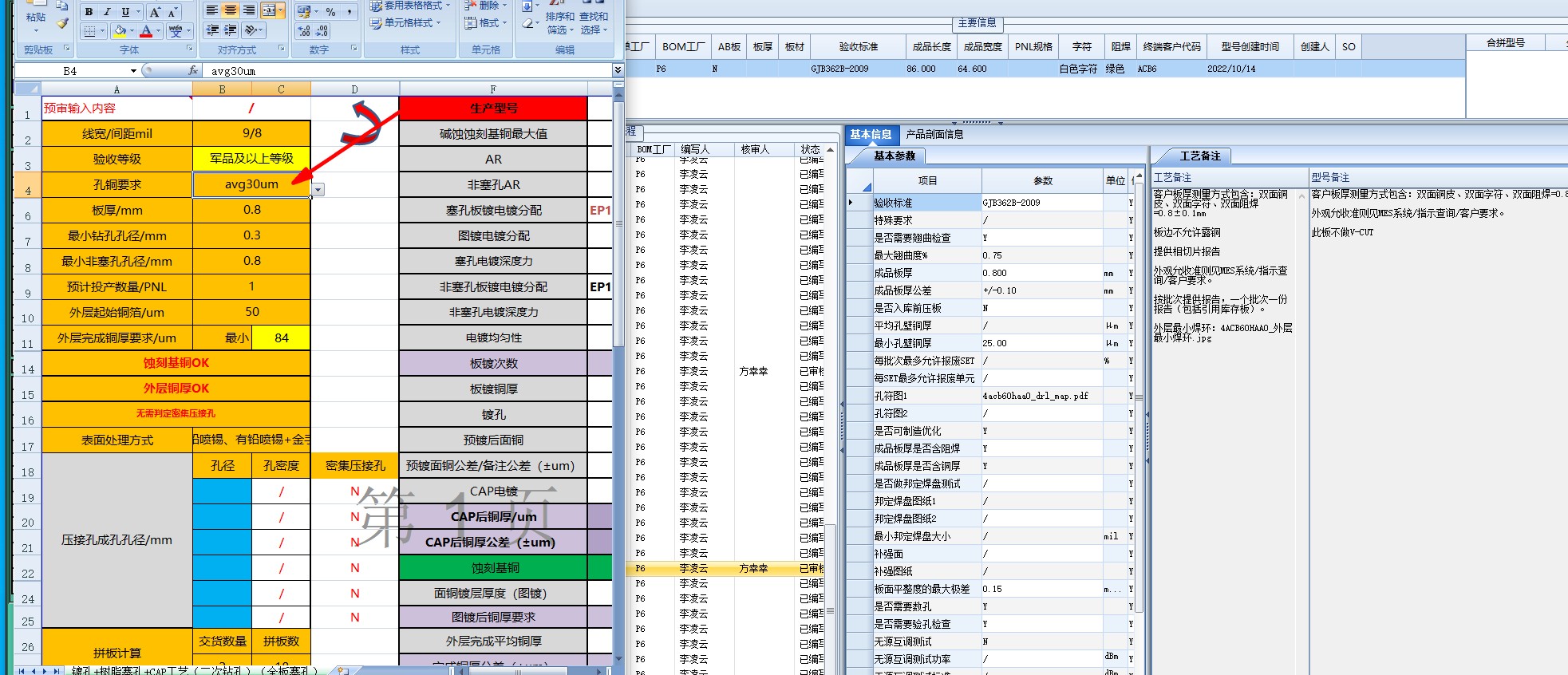Viewport: 1568px width, 675px height.
Task: Select the worksheet tab 镀孔+树脂塞孔+CAP工艺
Action: (194, 670)
